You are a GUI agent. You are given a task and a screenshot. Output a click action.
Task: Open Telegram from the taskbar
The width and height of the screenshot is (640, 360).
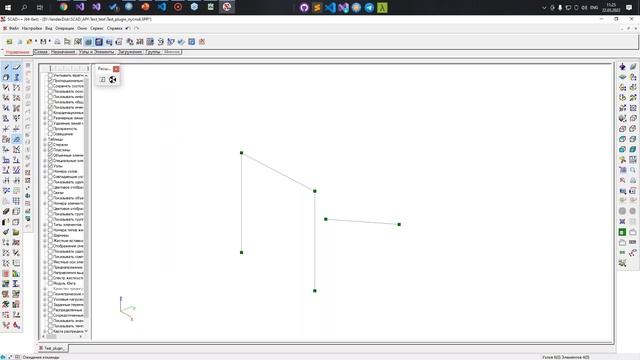coord(369,7)
